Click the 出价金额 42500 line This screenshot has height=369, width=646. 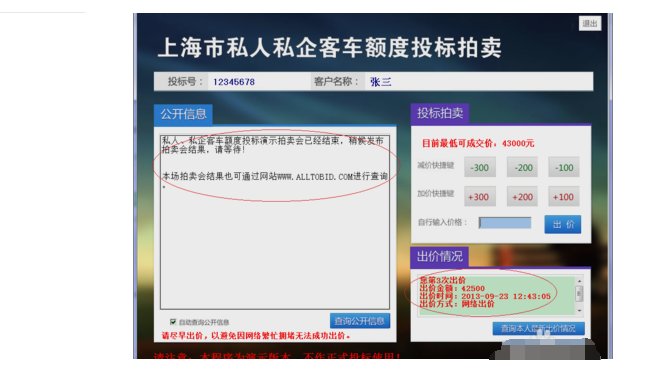(x=452, y=288)
